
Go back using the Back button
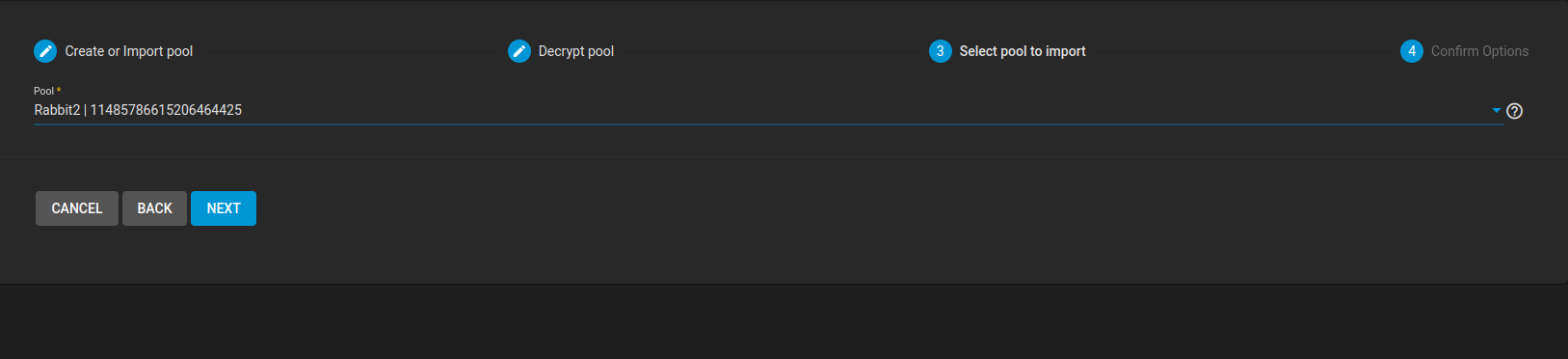[154, 208]
